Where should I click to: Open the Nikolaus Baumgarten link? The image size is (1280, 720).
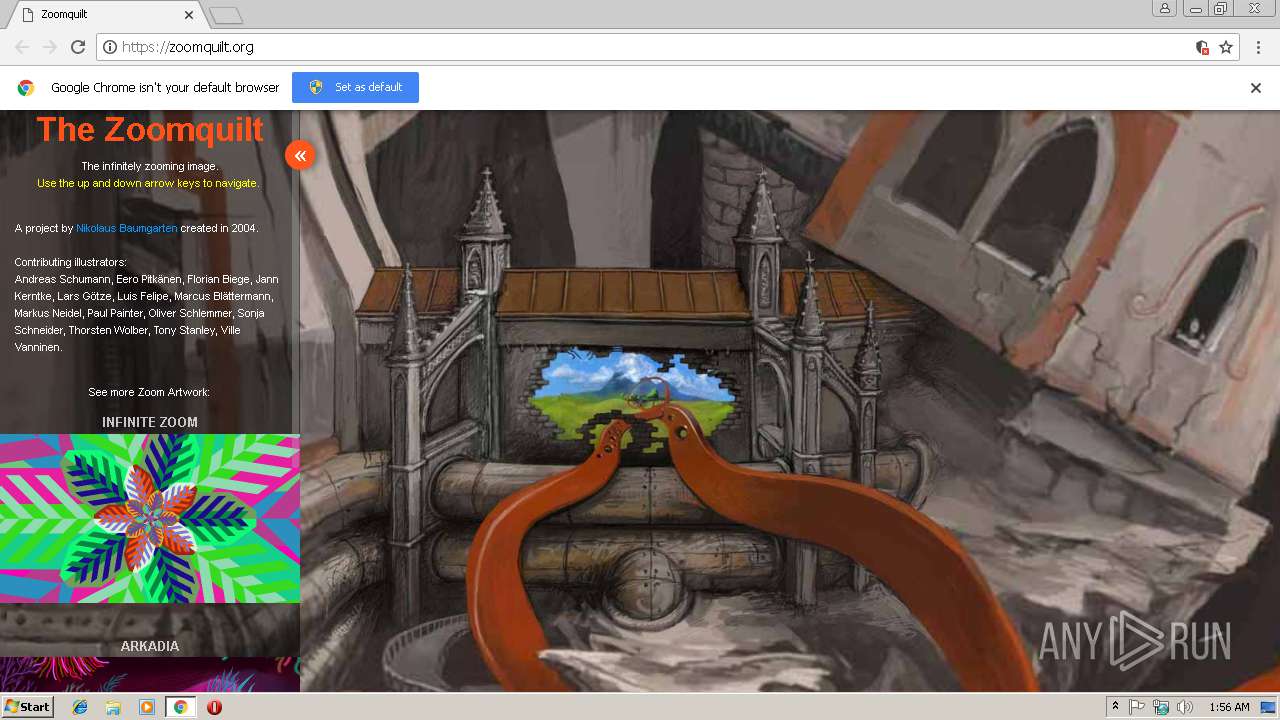click(x=127, y=228)
